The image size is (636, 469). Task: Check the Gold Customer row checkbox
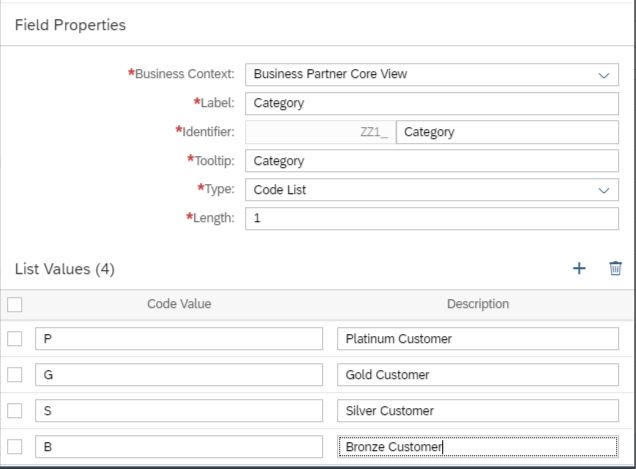(x=15, y=374)
